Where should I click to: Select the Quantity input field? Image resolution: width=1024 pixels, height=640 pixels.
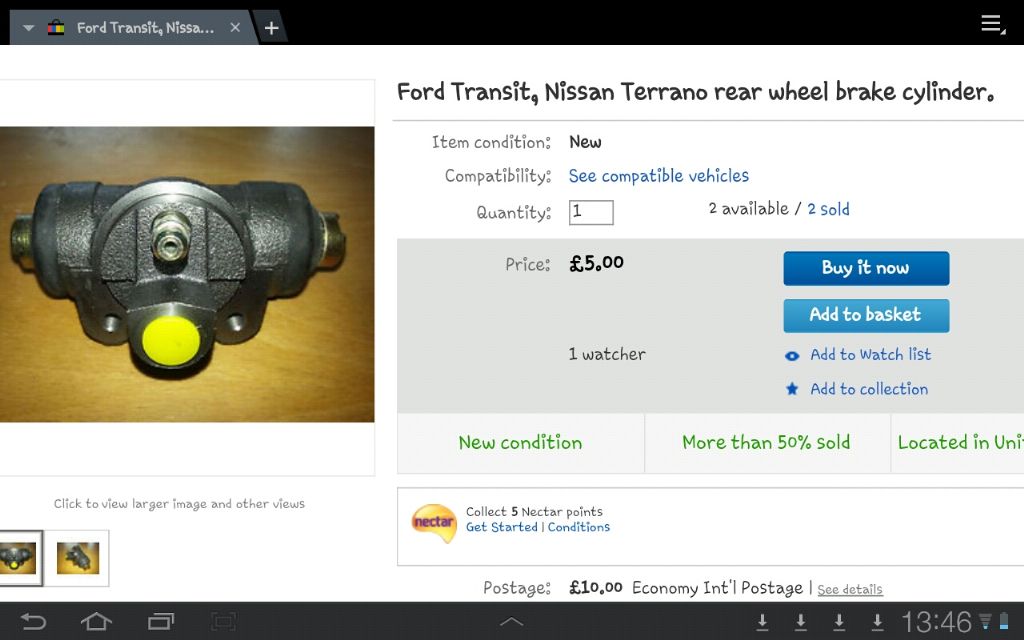(x=591, y=212)
